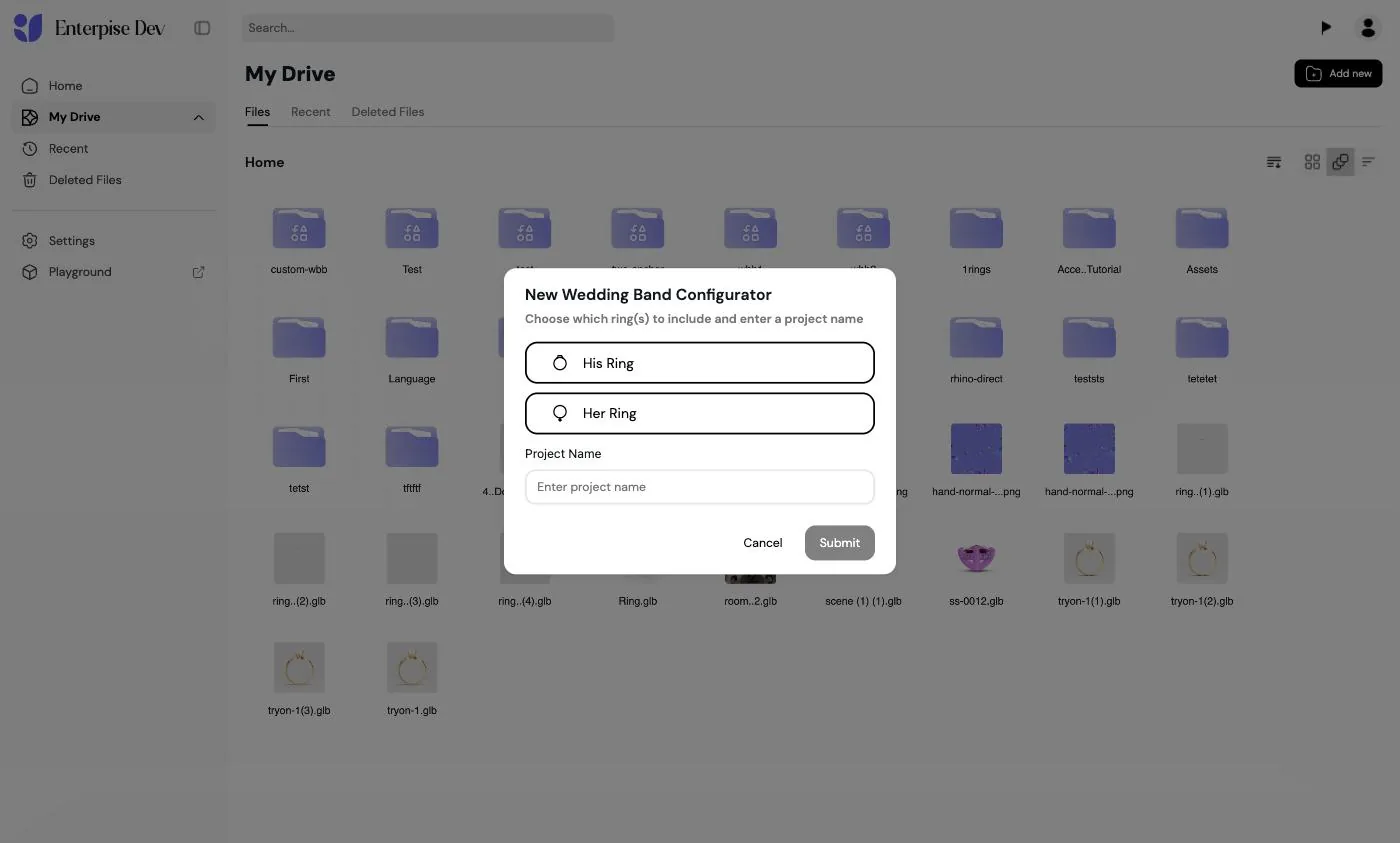Screen dimensions: 1400x843
Task: Cancel the wedding band configurator dialog
Action: point(763,543)
